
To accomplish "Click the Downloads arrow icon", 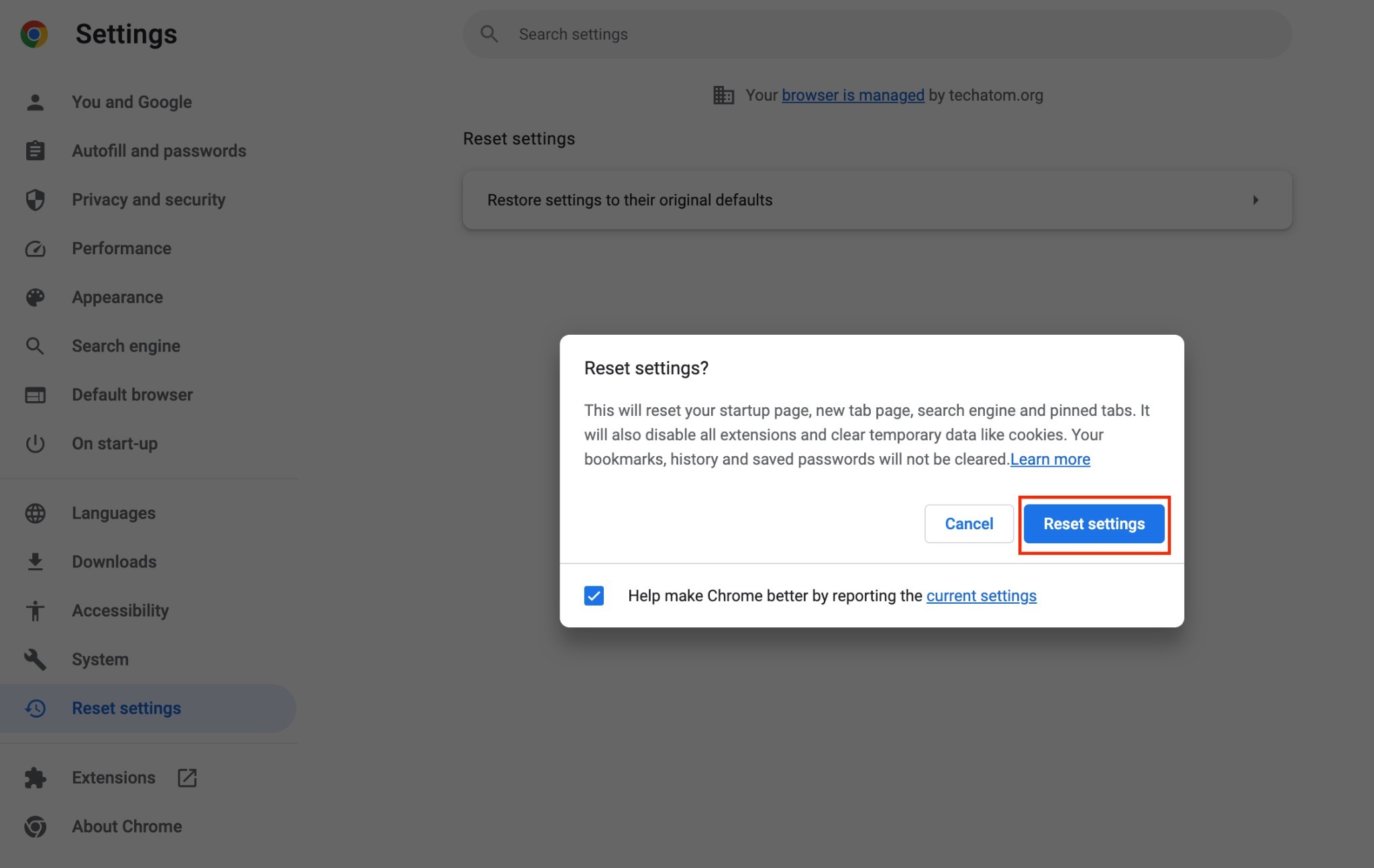I will point(35,562).
